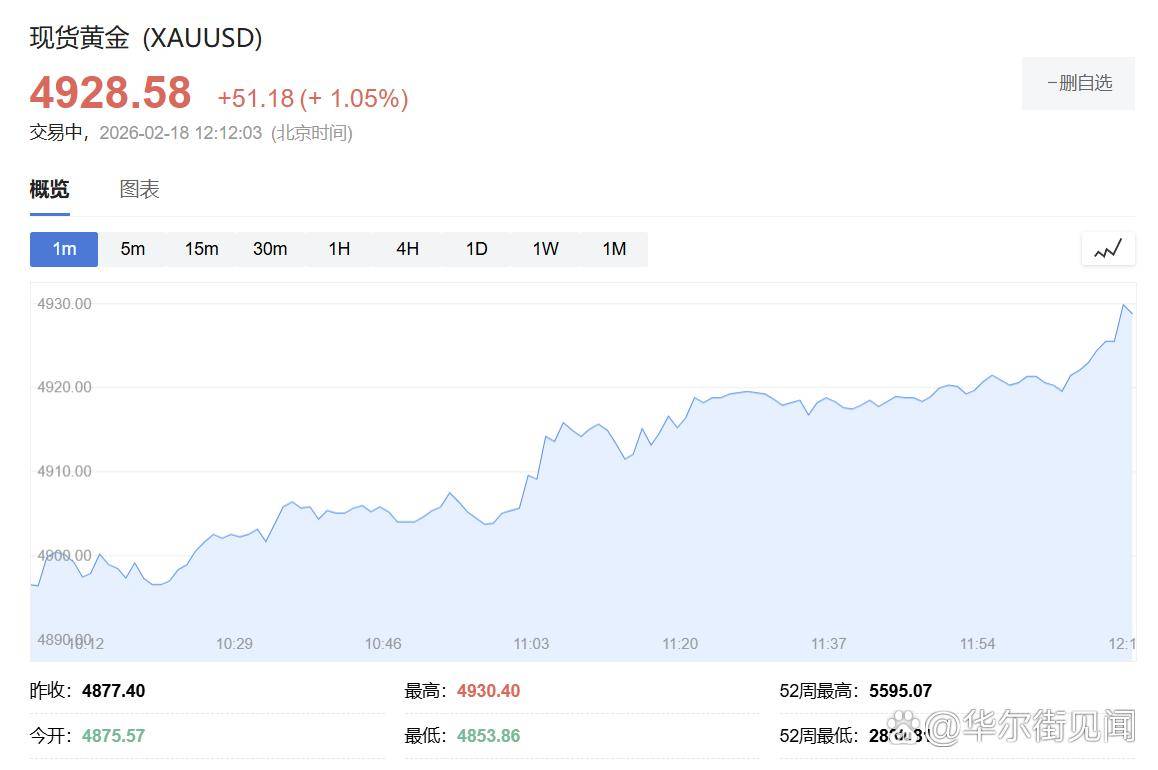Click the 11:03 time axis label
This screenshot has width=1158, height=770.
(x=531, y=643)
